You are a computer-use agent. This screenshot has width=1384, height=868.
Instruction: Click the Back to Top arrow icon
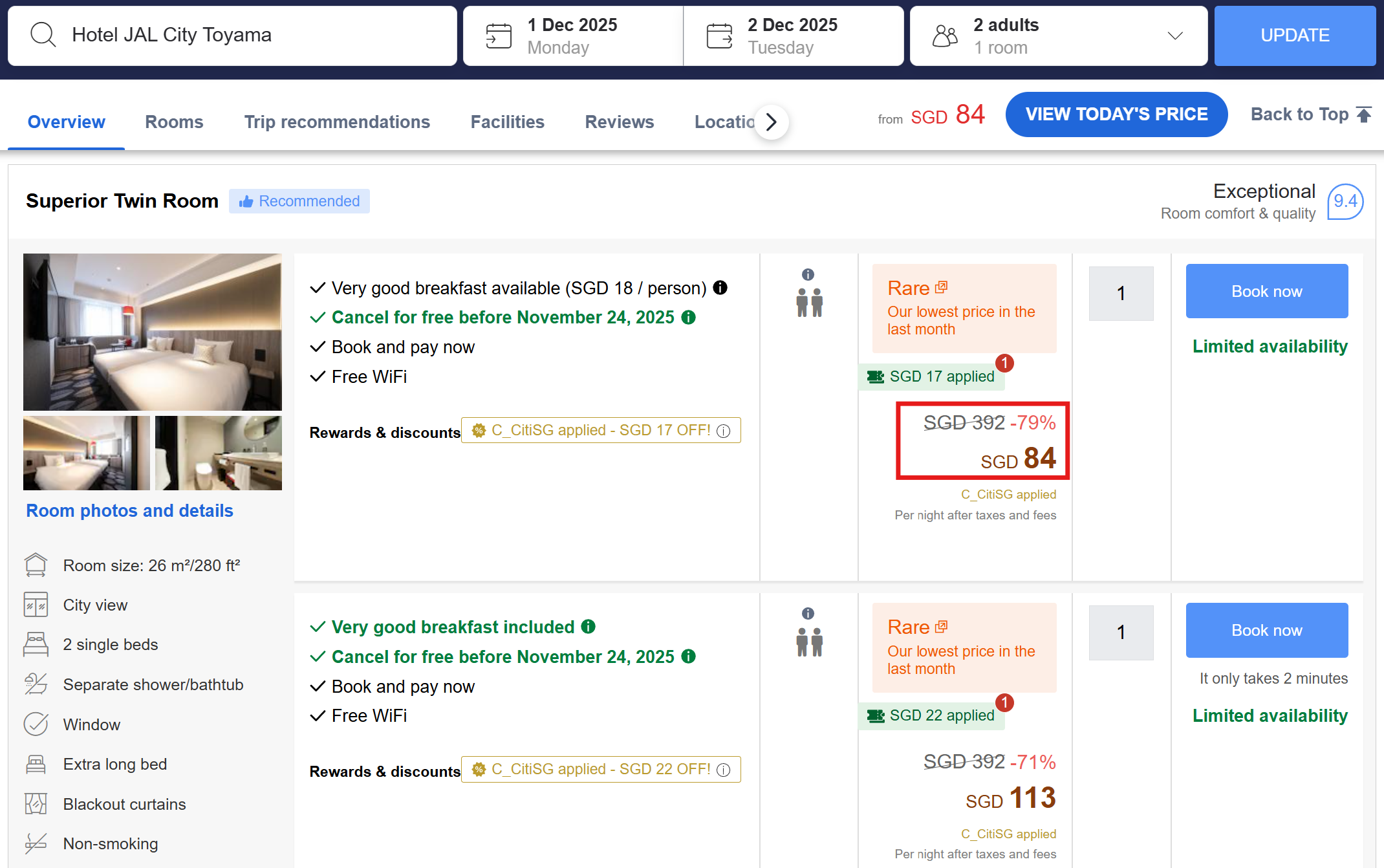[1365, 114]
